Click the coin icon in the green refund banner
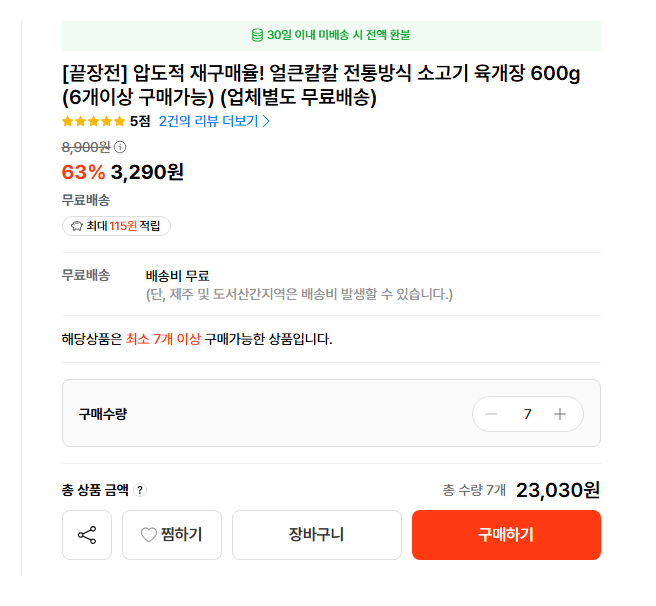Viewport: 656px width, 606px height. point(257,35)
